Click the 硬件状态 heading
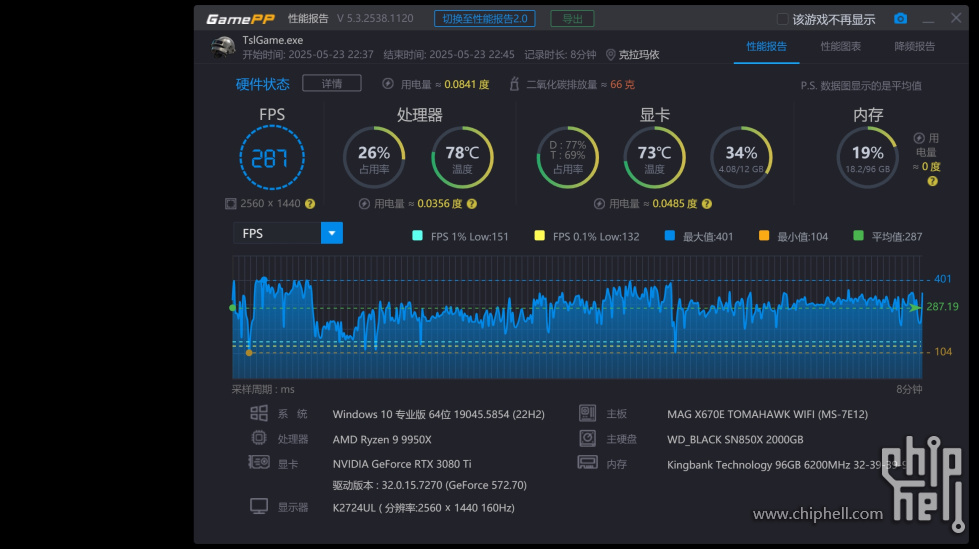The image size is (979, 549). coord(262,84)
